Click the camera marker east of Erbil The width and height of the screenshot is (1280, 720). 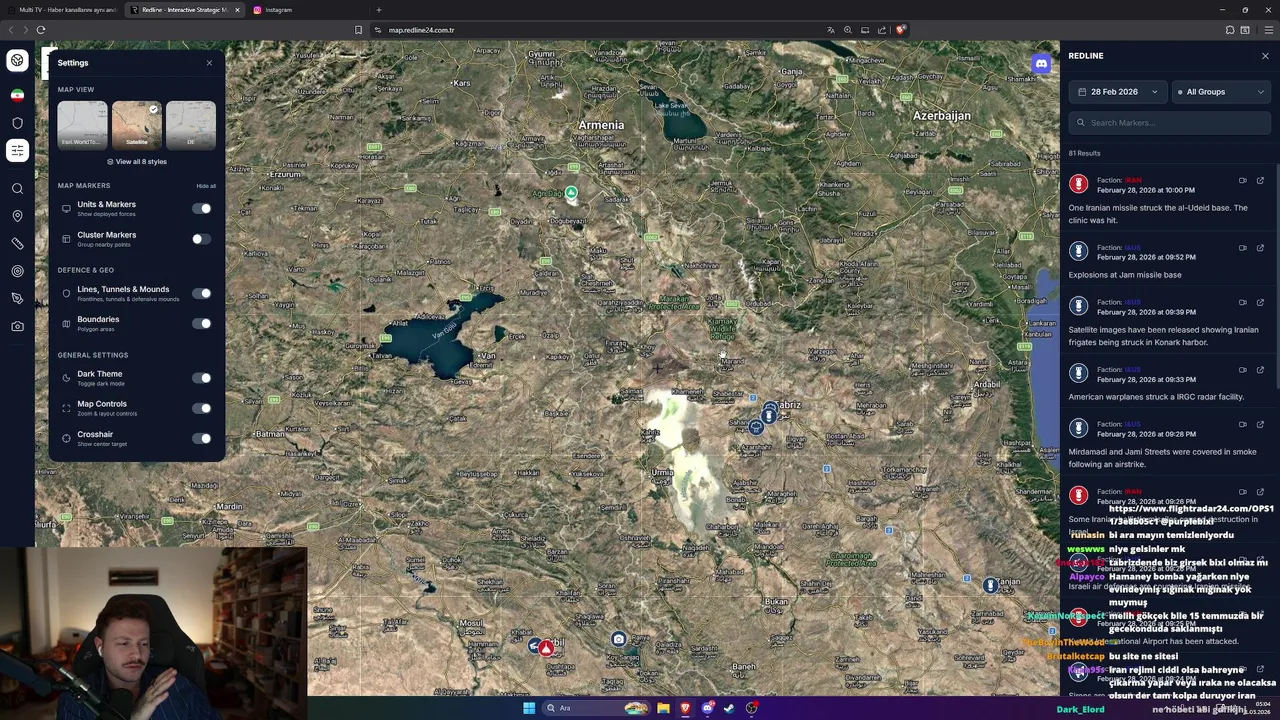click(619, 640)
